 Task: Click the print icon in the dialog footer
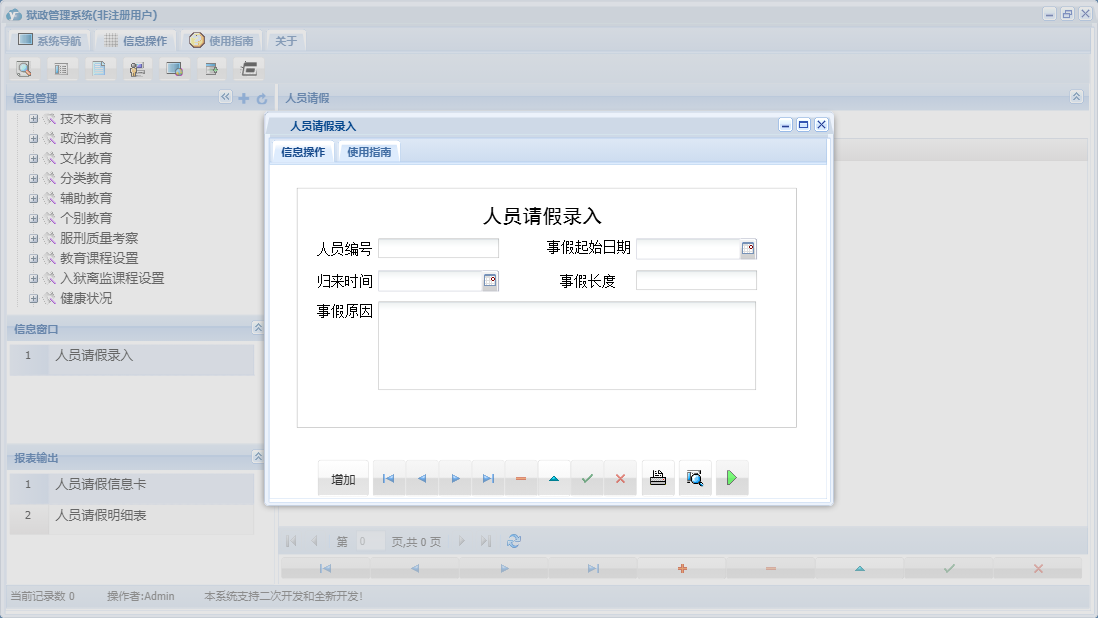657,477
